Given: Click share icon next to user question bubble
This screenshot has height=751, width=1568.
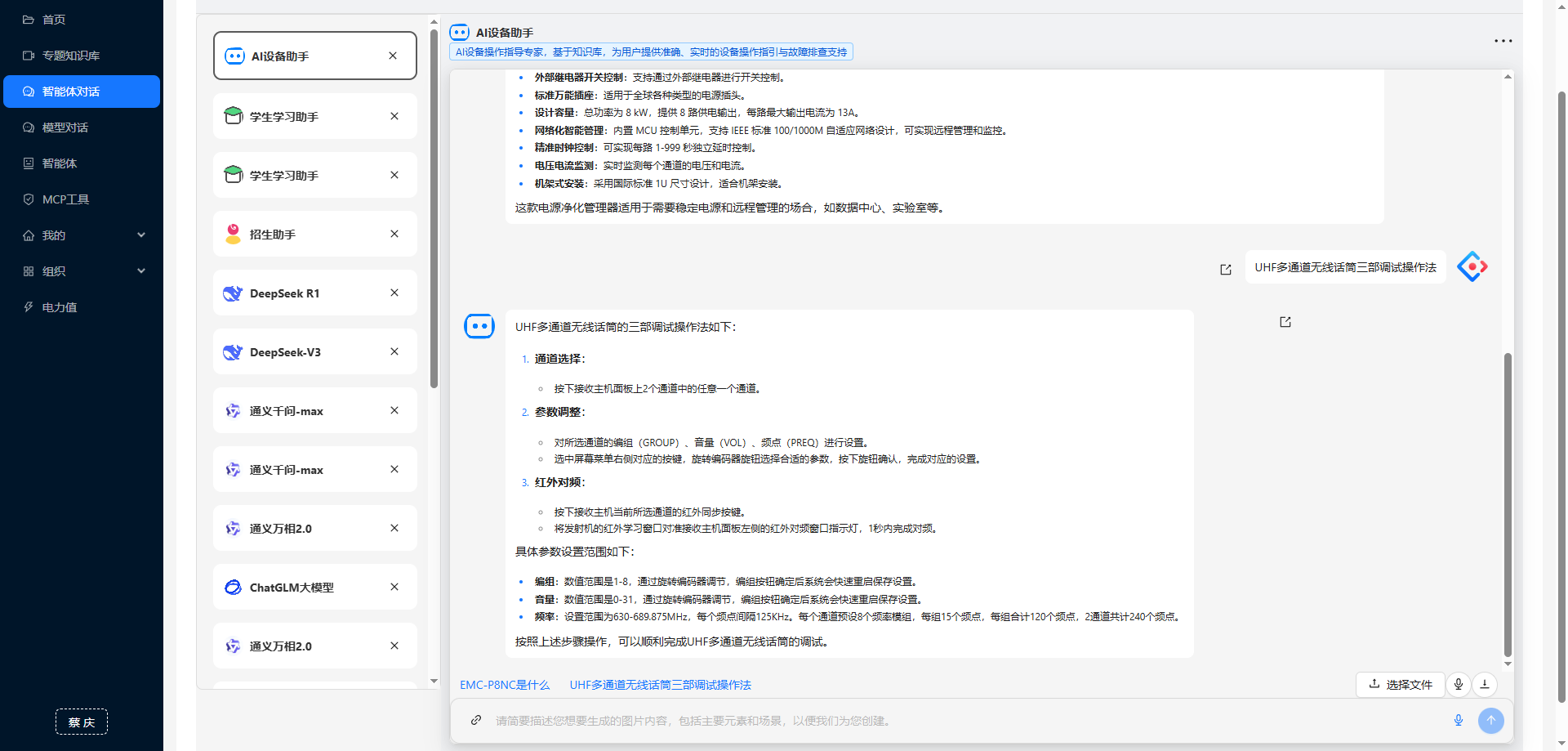Looking at the screenshot, I should 1225,270.
